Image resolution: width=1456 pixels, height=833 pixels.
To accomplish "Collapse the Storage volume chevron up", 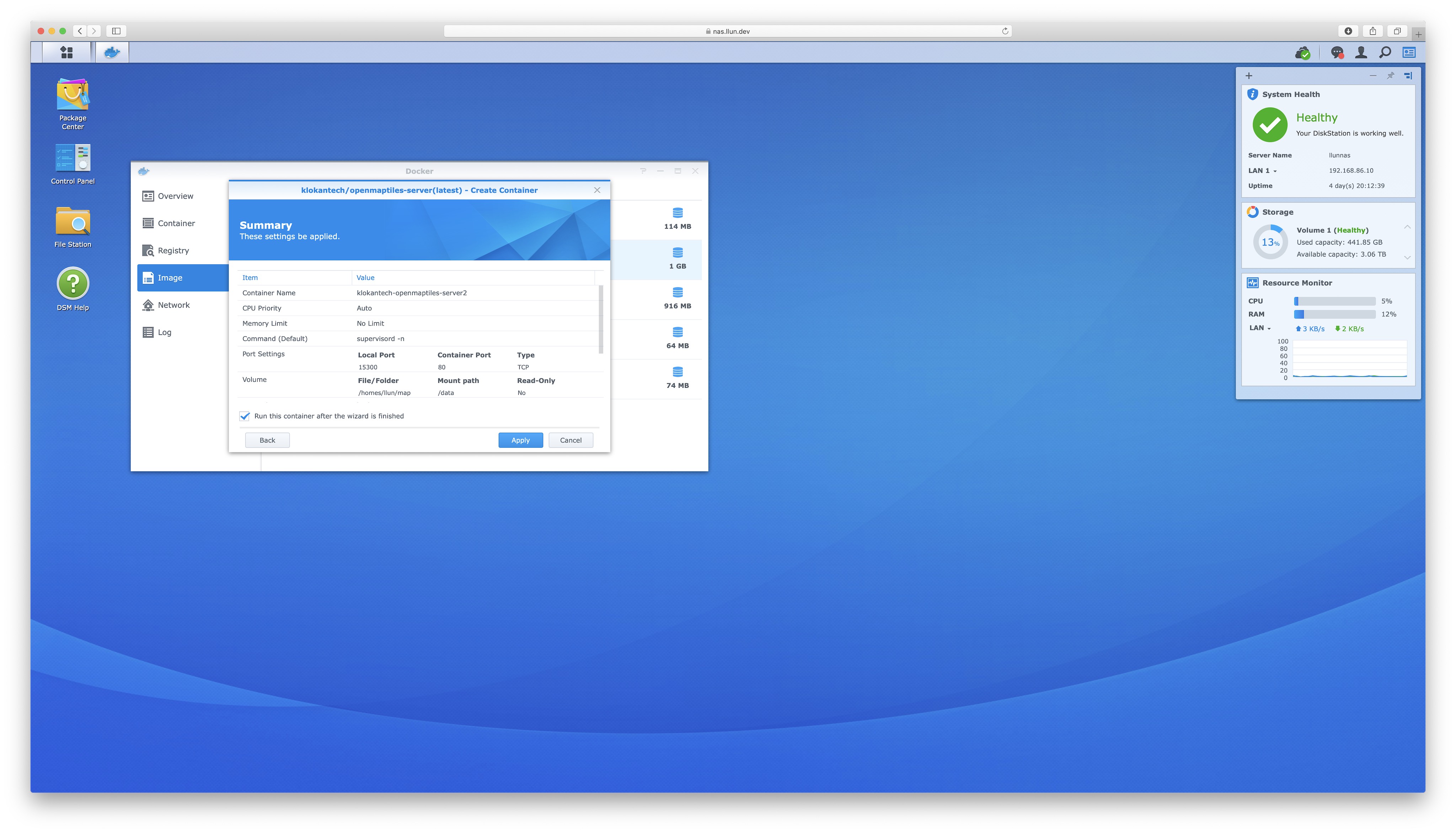I will tap(1407, 227).
